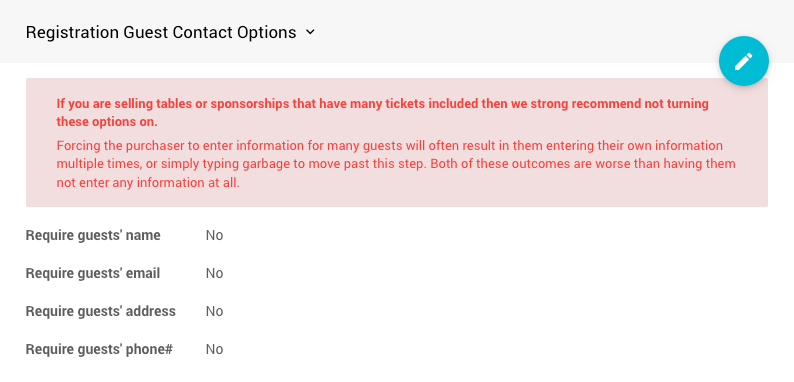
Task: Click the words 'these options on.'
Action: pyautogui.click(x=107, y=122)
